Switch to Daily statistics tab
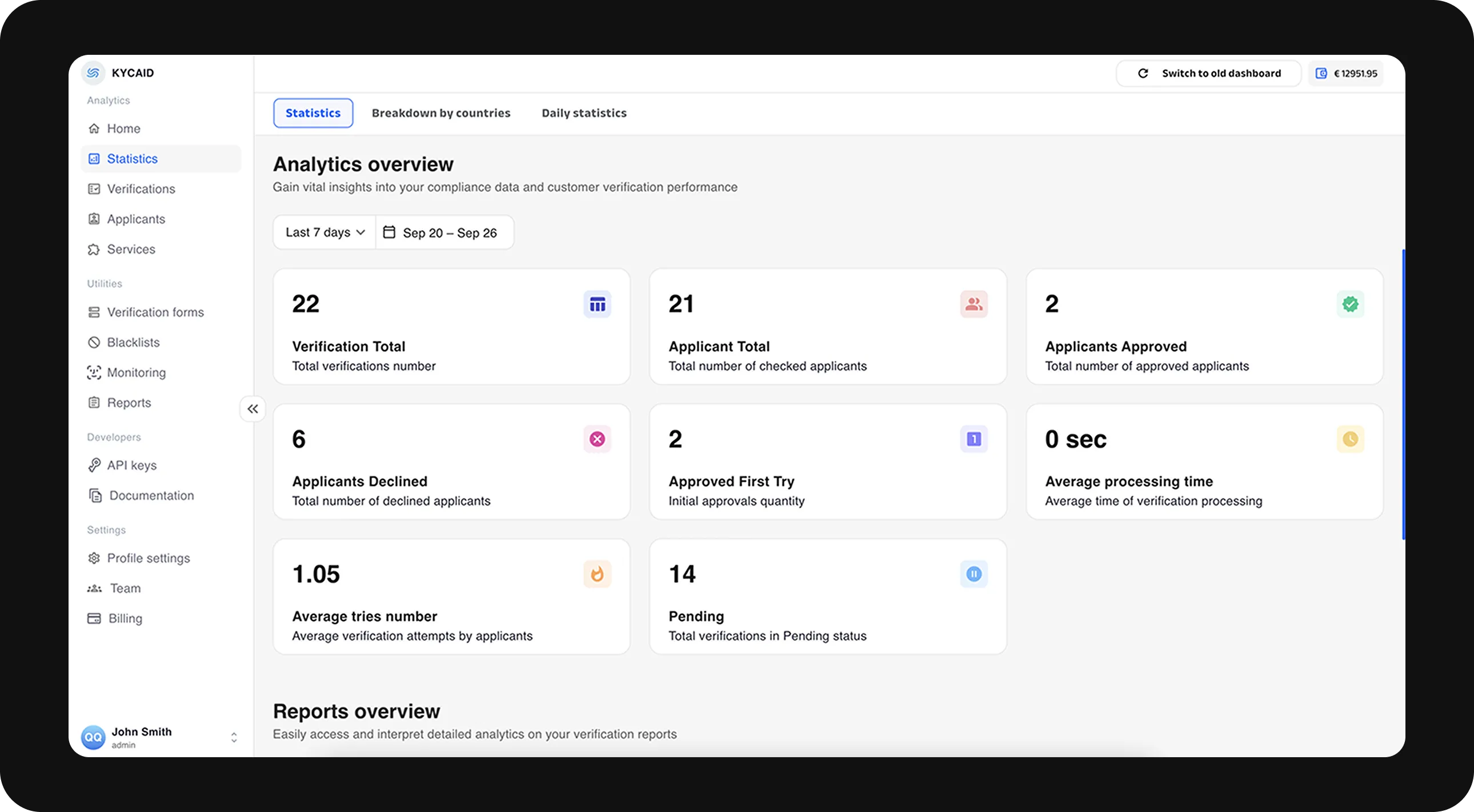1474x812 pixels. [584, 113]
